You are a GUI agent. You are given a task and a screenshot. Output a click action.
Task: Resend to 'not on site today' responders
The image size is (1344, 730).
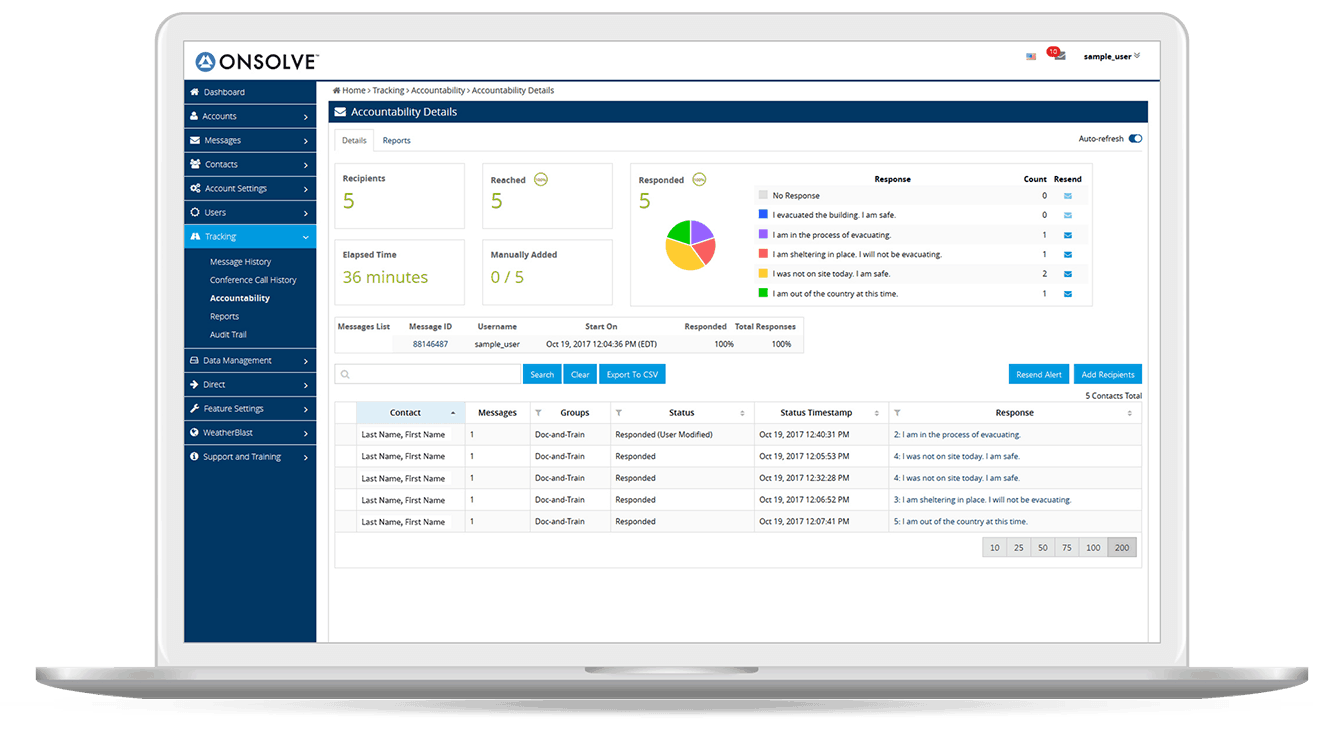pyautogui.click(x=1068, y=274)
